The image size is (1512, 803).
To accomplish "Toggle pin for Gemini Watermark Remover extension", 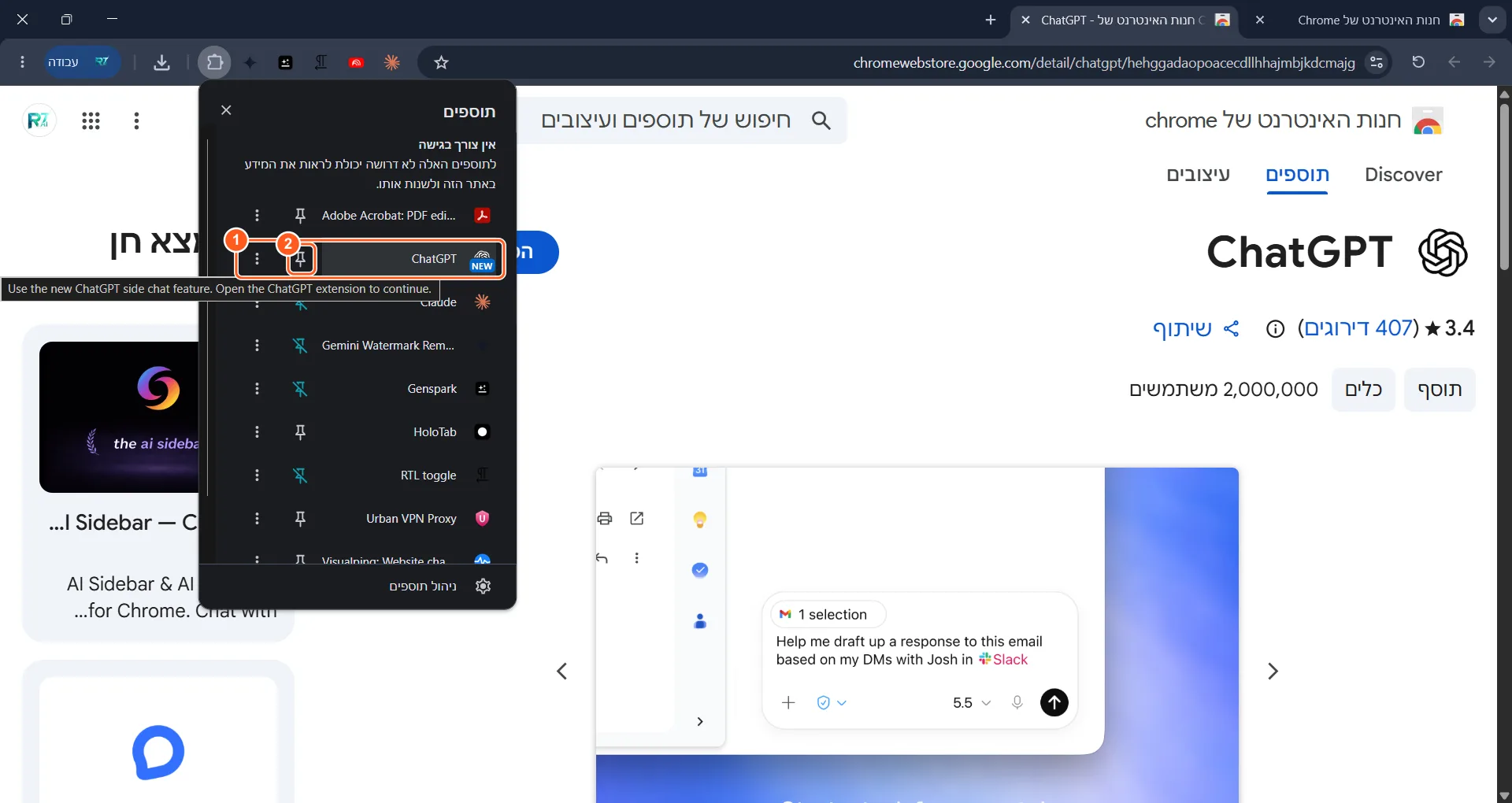I will pos(300,346).
